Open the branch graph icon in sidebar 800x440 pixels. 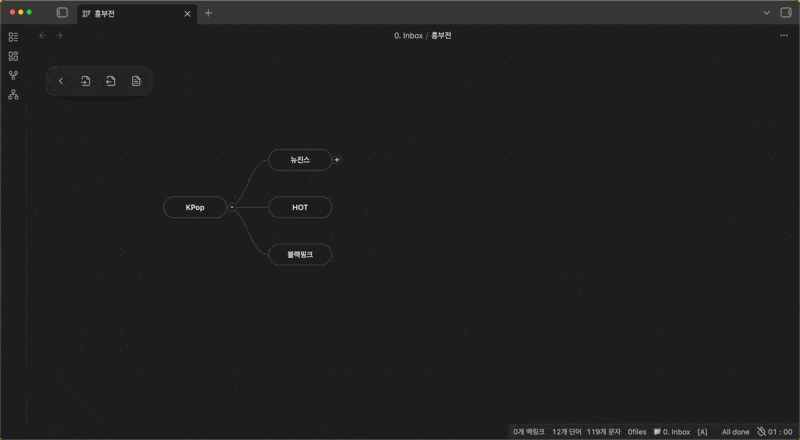[13, 75]
